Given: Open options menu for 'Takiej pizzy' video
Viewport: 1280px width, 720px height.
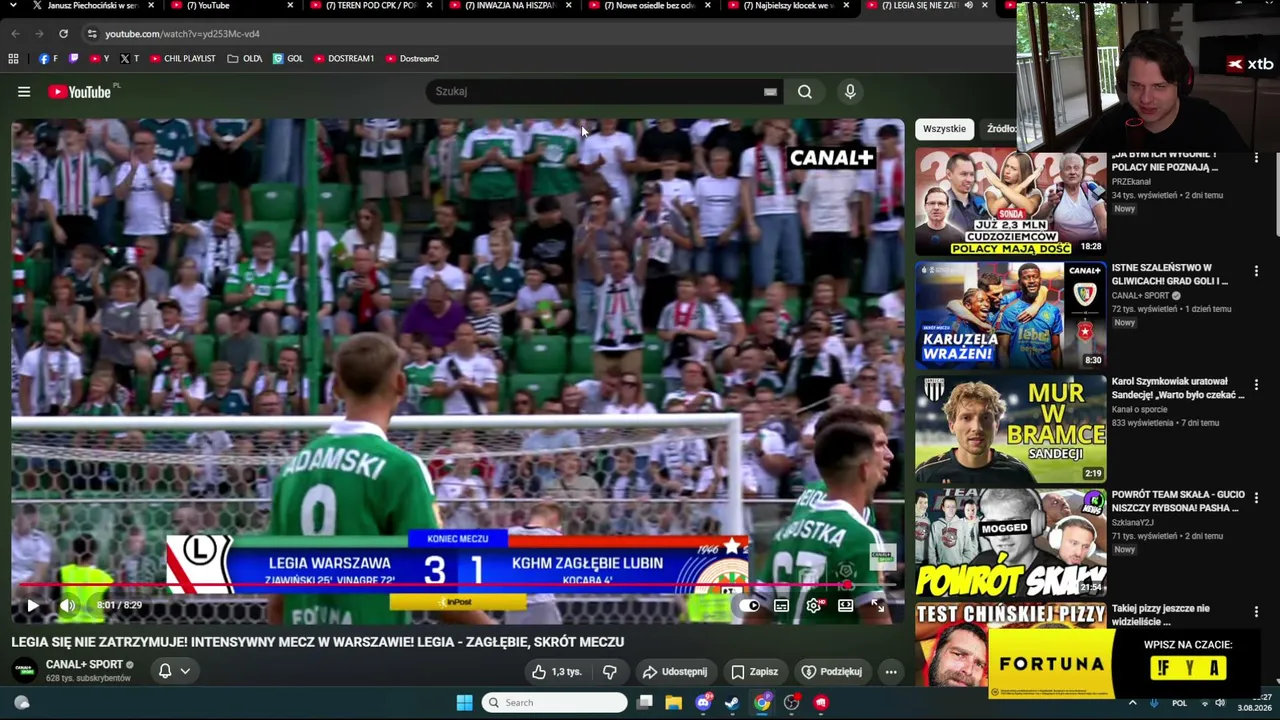Looking at the screenshot, I should (x=1256, y=612).
